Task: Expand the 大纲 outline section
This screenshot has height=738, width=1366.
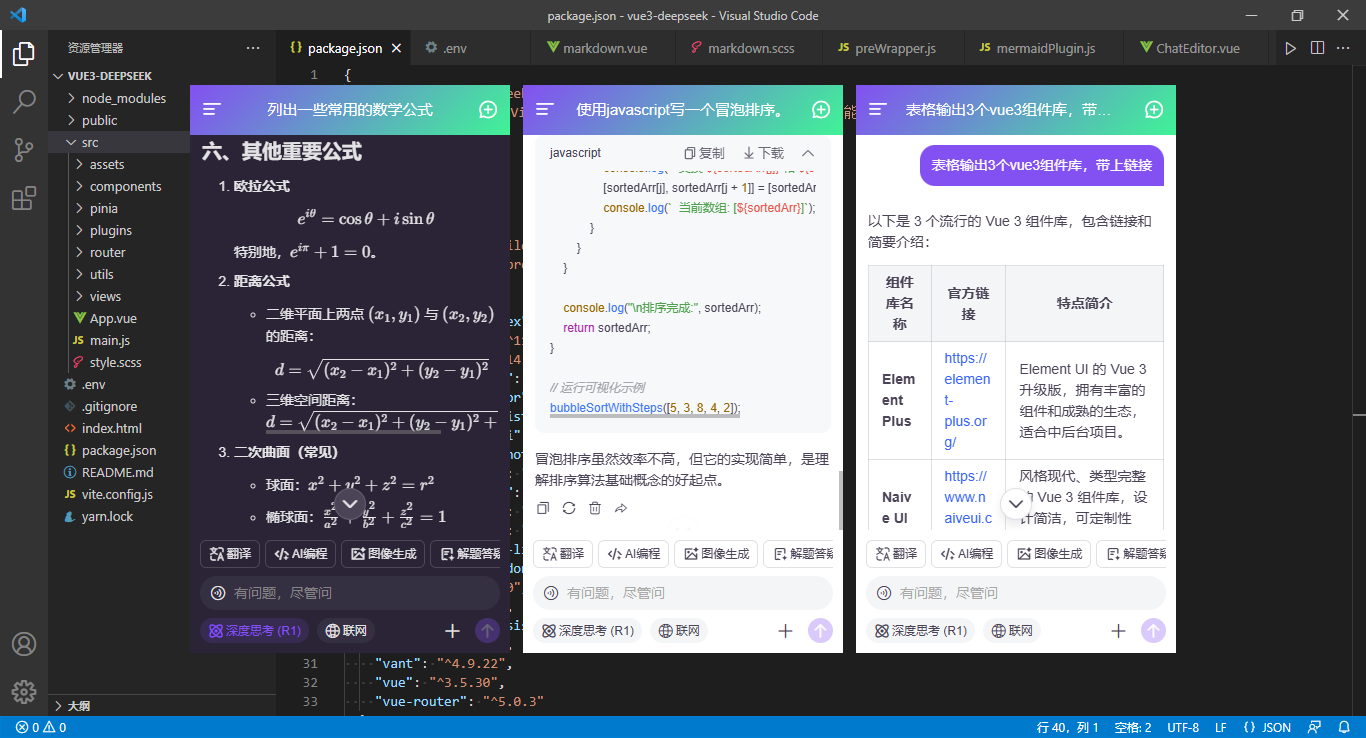Action: click(x=161, y=706)
